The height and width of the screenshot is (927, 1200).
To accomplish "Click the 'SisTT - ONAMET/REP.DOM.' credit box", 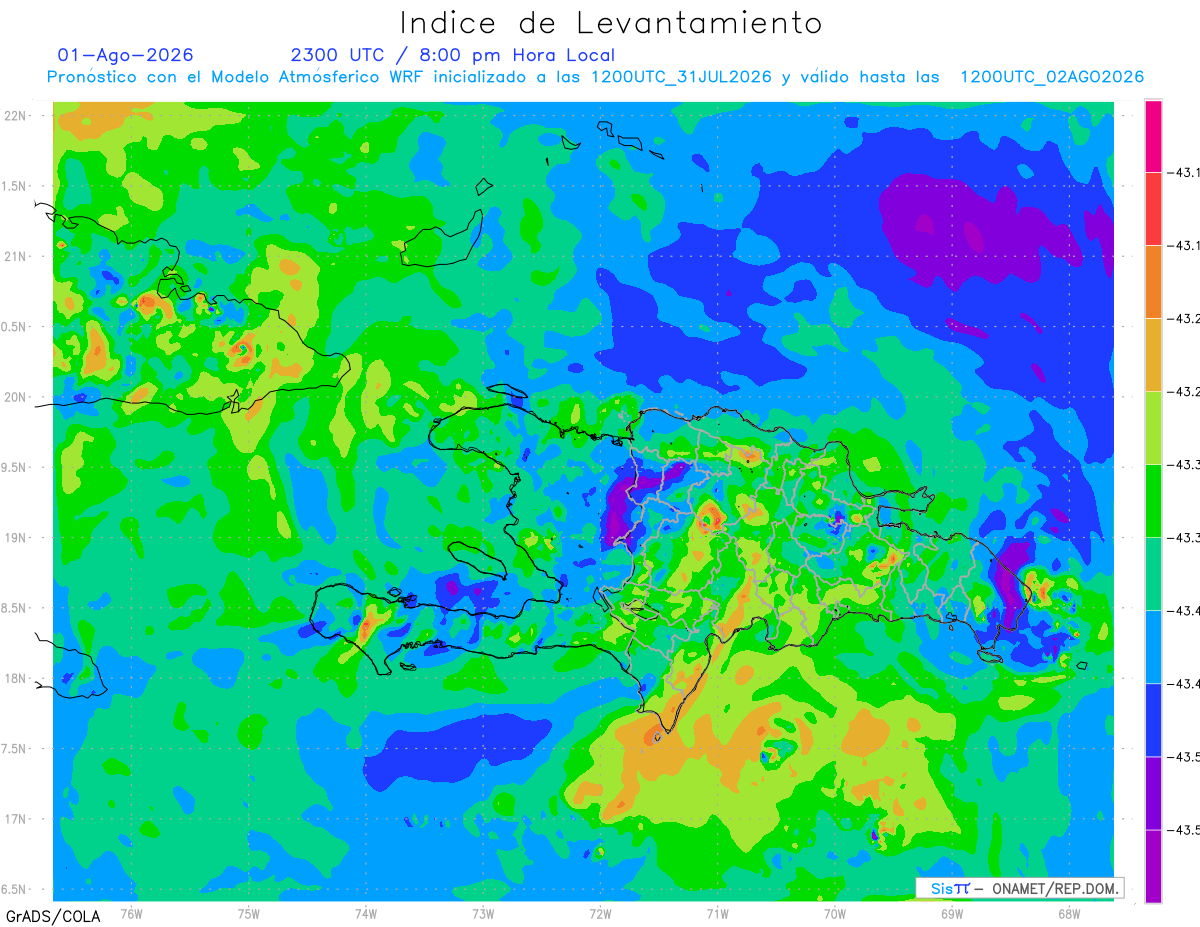I will 1019,888.
